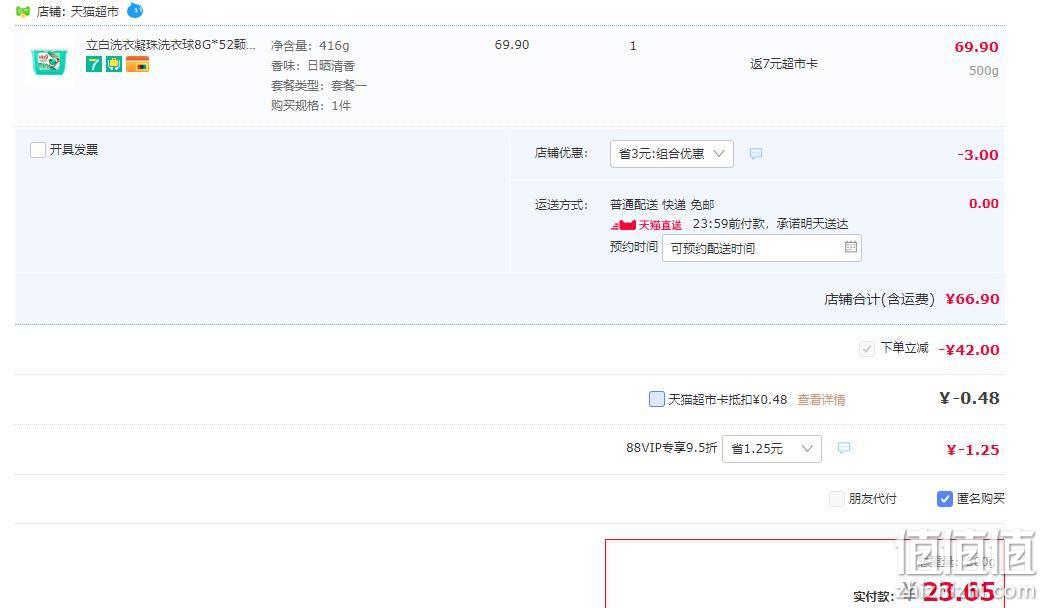The width and height of the screenshot is (1045, 608).
Task: Click the -¥42.00 instant discount amount
Action: 968,350
